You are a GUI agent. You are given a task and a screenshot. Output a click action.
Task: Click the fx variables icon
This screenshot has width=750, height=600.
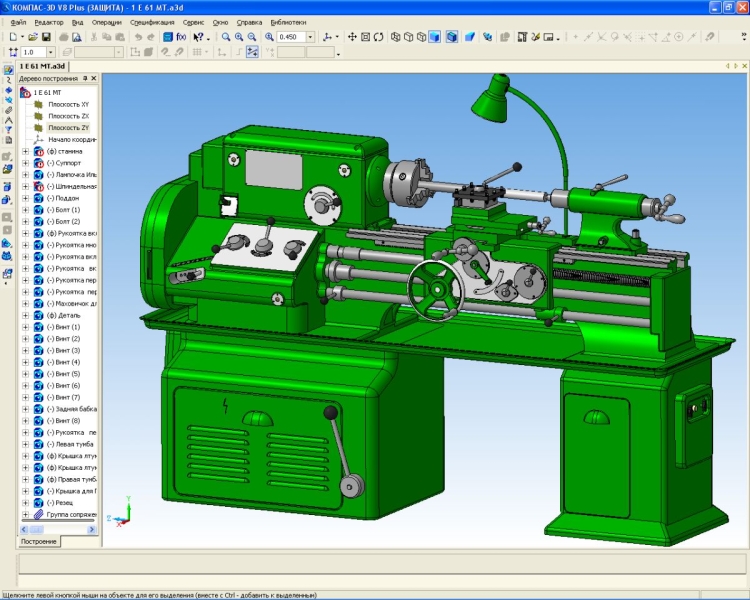pos(181,37)
